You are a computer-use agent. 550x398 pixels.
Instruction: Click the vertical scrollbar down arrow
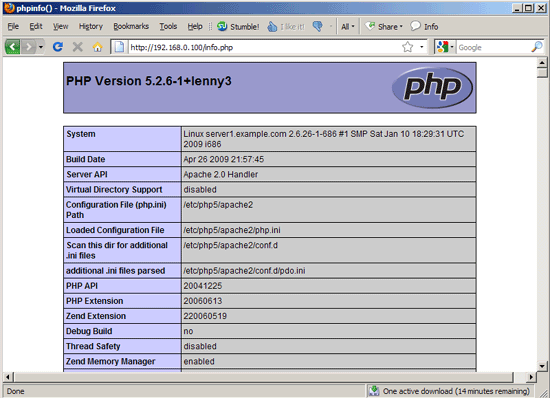pyautogui.click(x=542, y=366)
